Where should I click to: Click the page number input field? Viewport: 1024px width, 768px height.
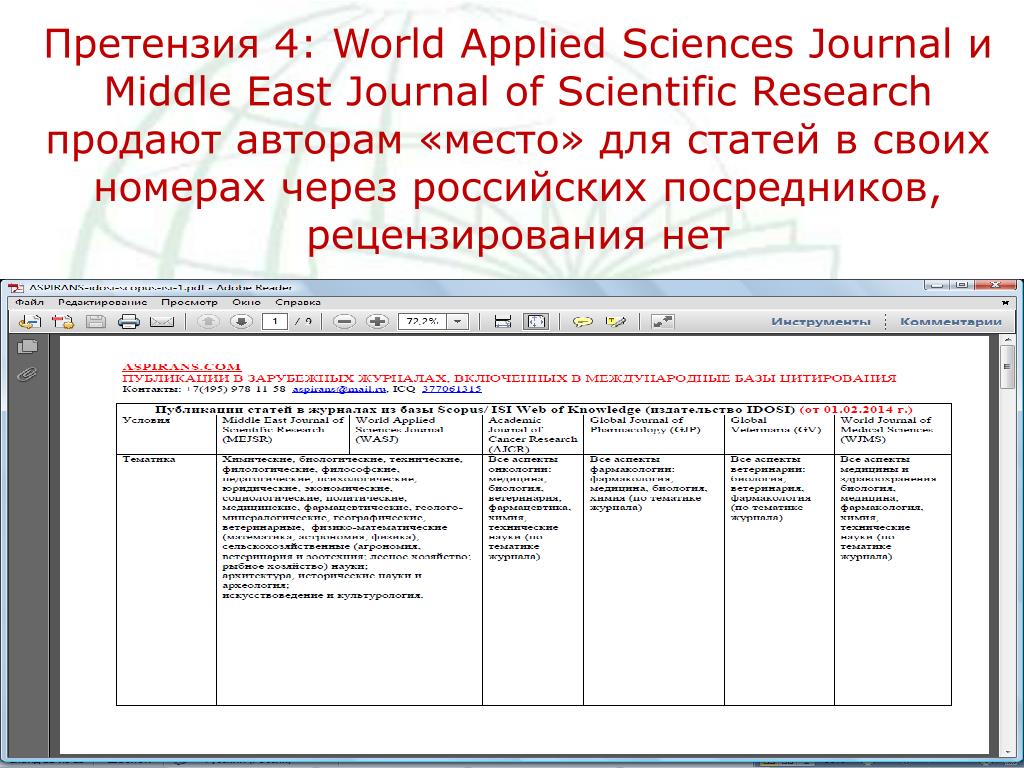[x=274, y=321]
